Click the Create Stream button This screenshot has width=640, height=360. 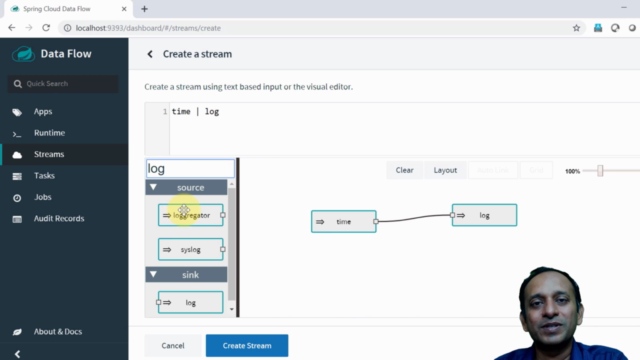247,346
